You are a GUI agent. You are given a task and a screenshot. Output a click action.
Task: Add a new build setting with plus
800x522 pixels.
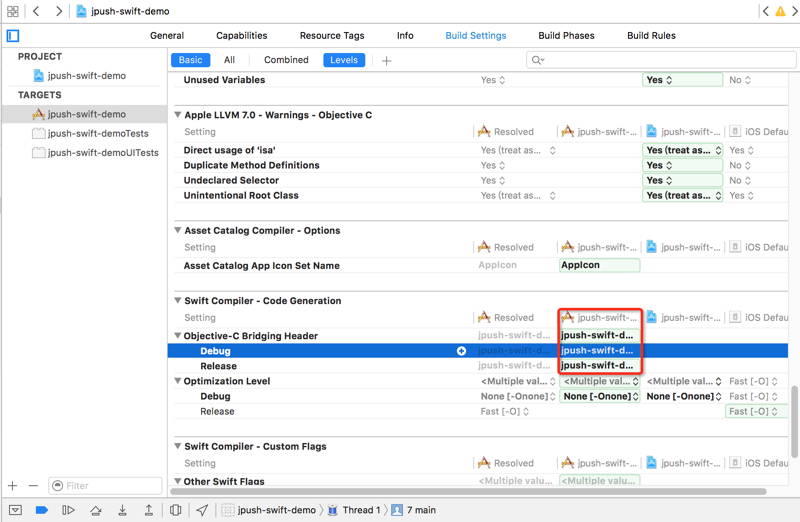pos(386,61)
